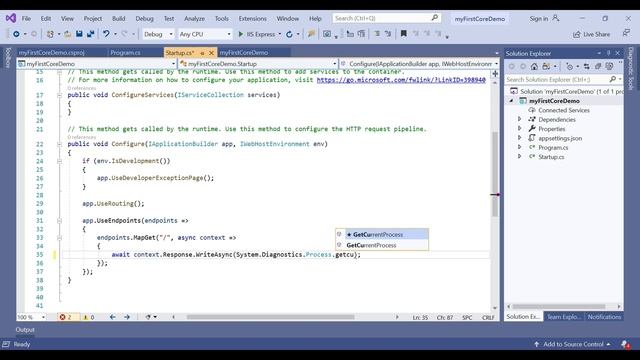
Task: Click the Open File folder icon
Action: pyautogui.click(x=68, y=34)
